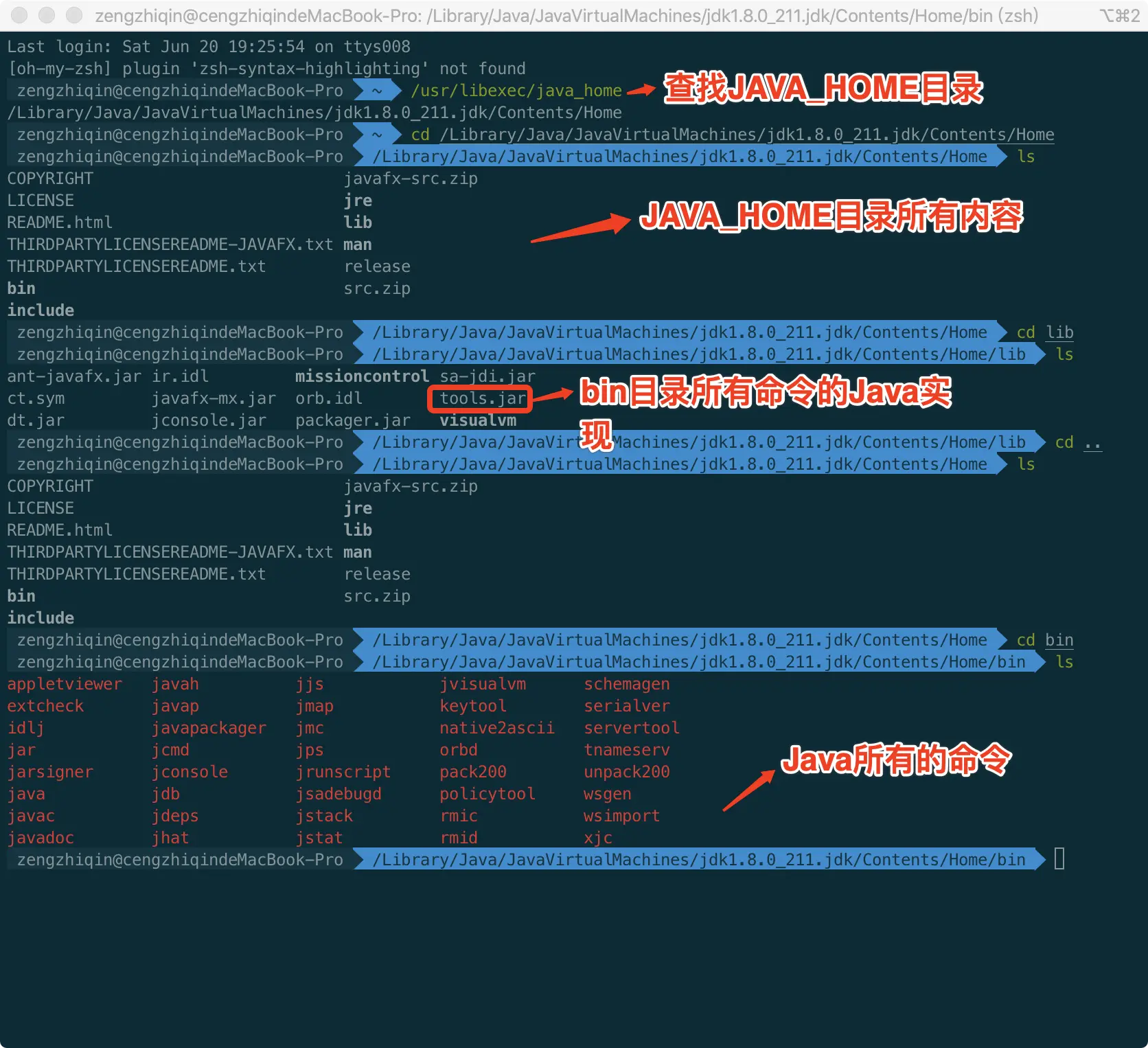Click rmid in the bin listing
Image resolution: width=1148 pixels, height=1048 pixels.
point(459,838)
